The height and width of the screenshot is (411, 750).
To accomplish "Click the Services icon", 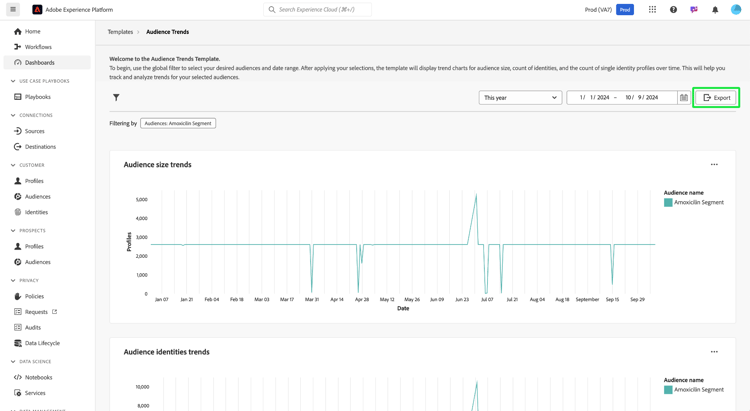I will click(x=18, y=393).
